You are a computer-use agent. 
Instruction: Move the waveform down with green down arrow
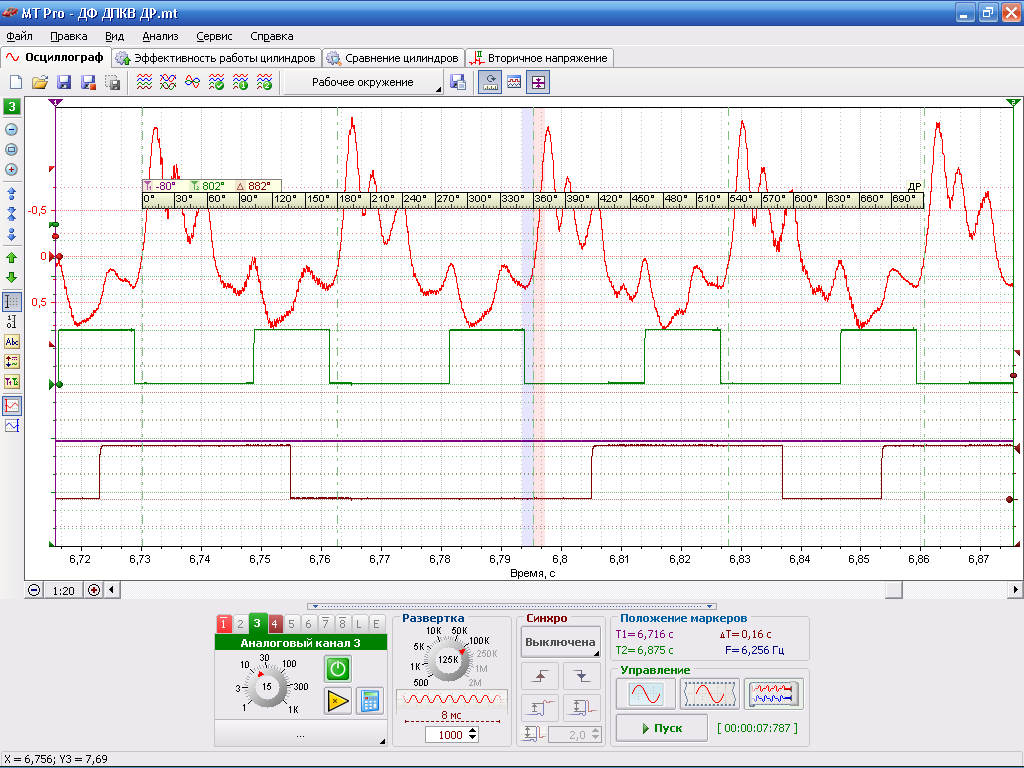point(11,278)
